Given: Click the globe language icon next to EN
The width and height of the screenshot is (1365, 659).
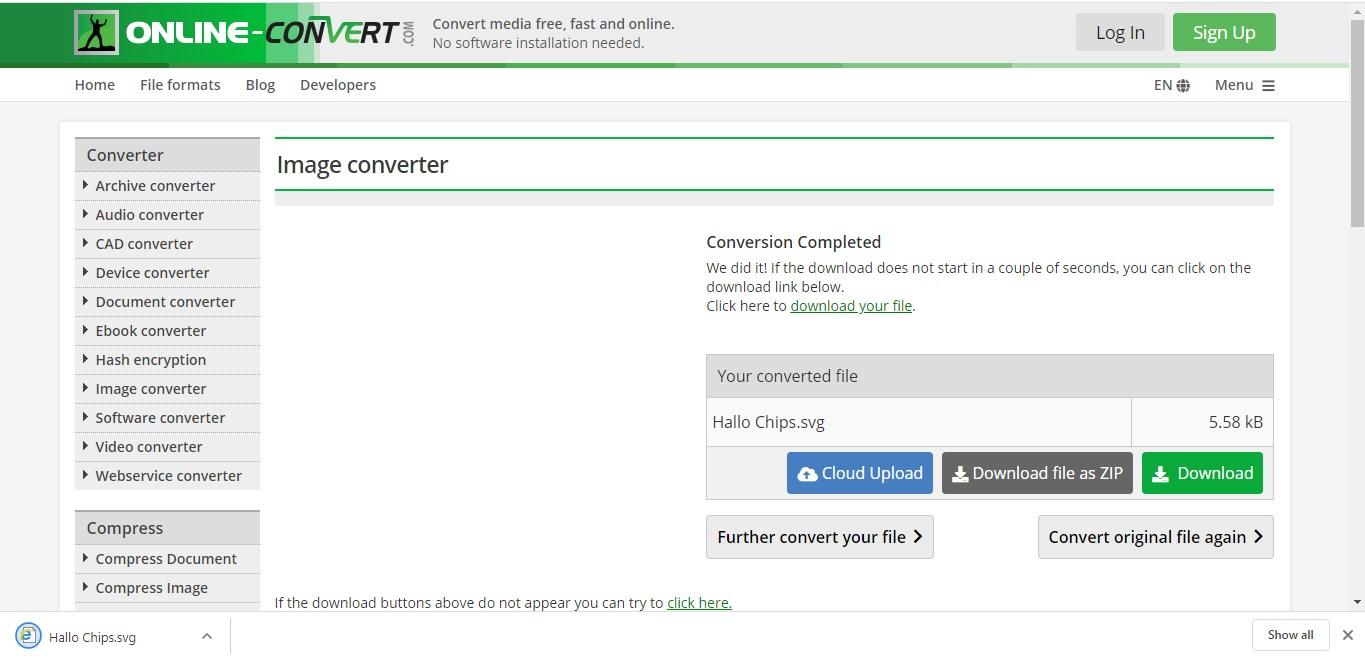Looking at the screenshot, I should click(1183, 86).
